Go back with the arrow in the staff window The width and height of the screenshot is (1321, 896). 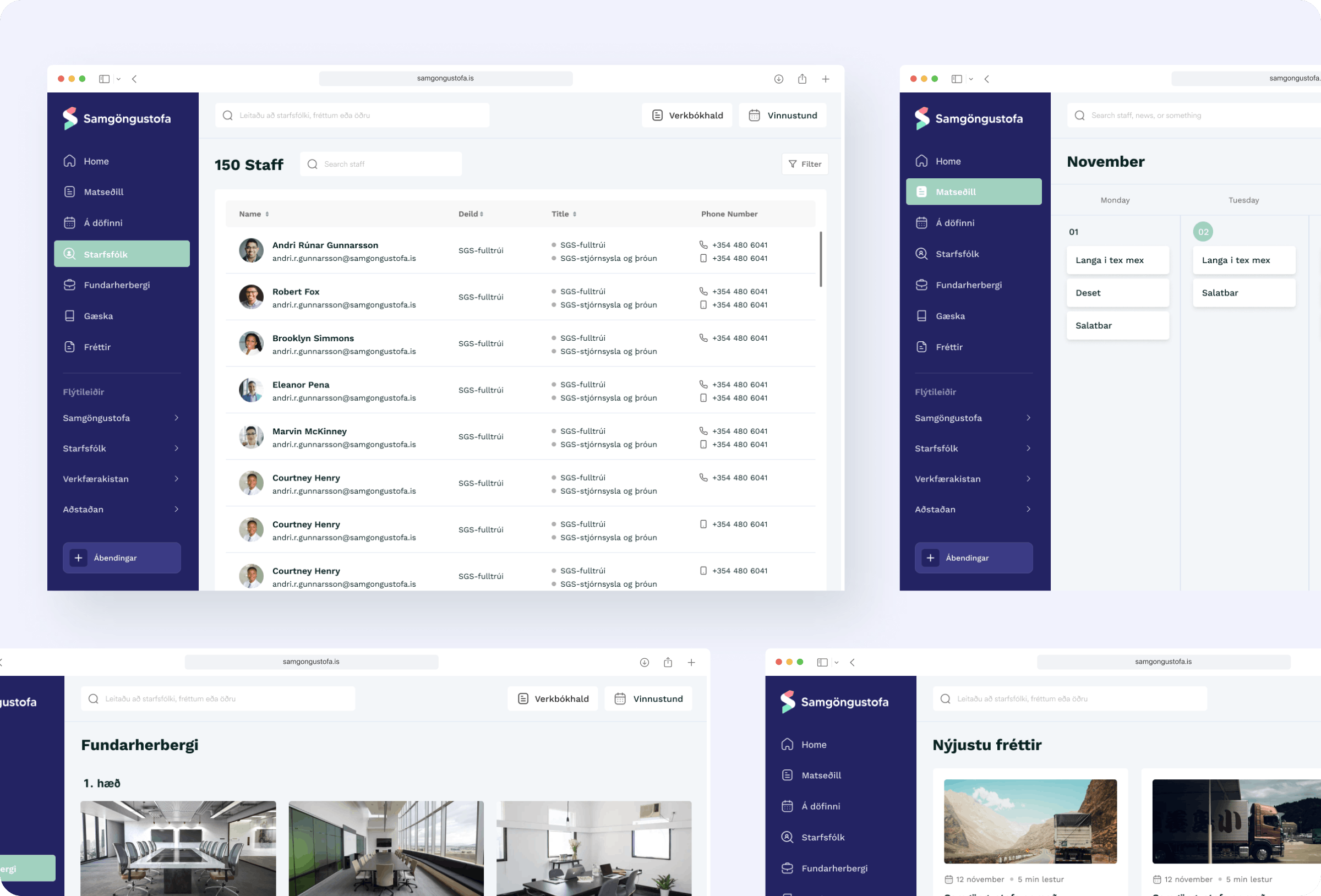click(134, 79)
